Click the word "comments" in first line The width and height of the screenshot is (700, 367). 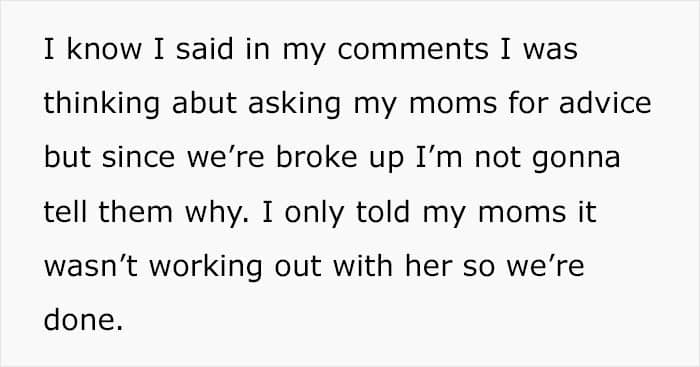(x=412, y=50)
